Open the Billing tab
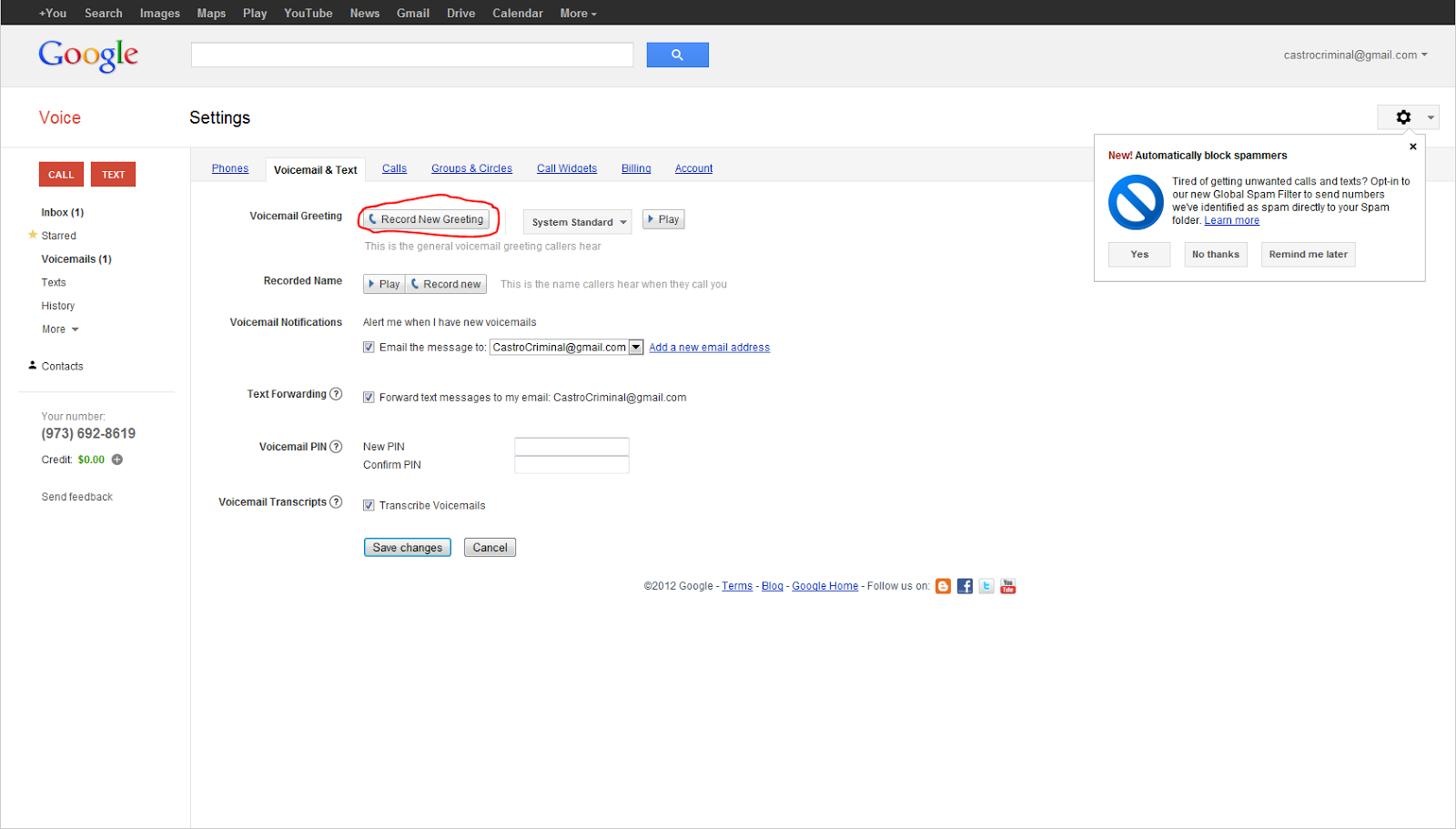This screenshot has height=829, width=1456. coord(636,168)
